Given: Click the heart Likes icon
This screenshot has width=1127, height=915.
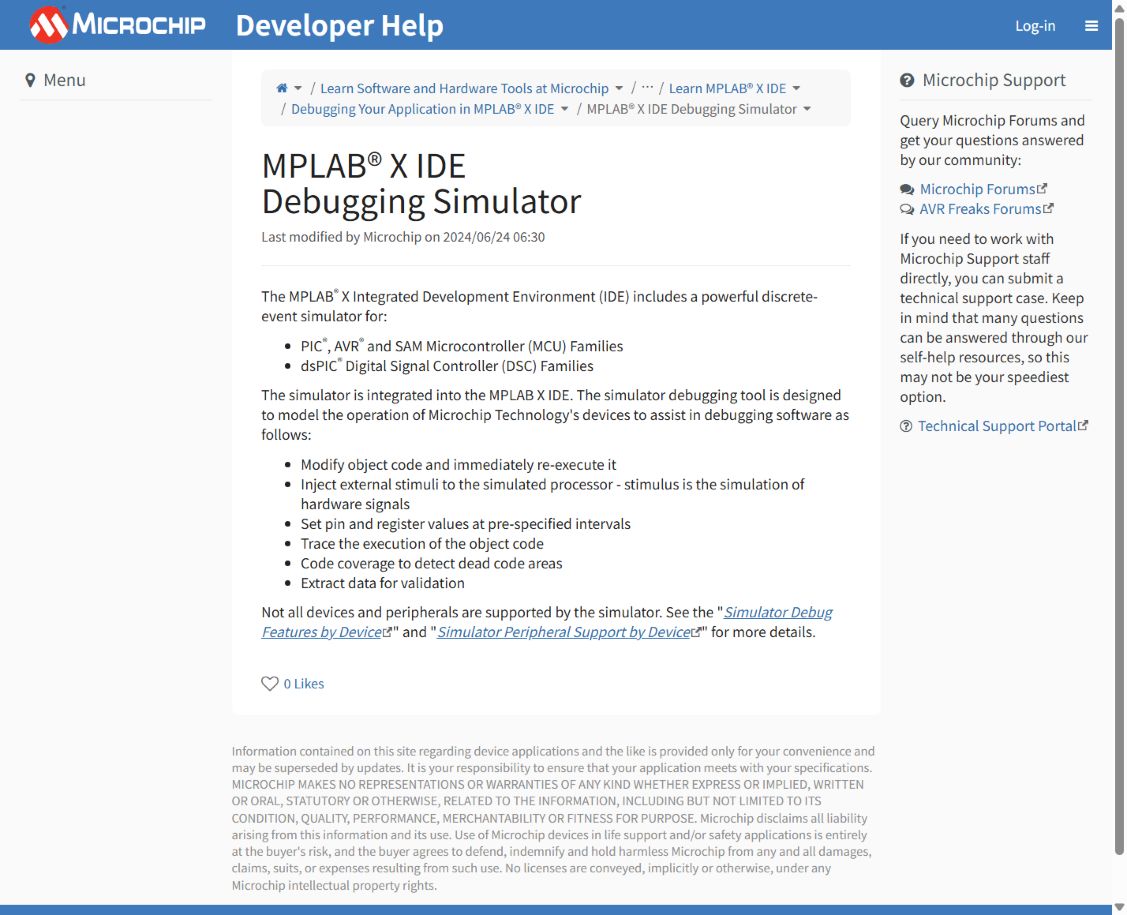Looking at the screenshot, I should pyautogui.click(x=270, y=684).
